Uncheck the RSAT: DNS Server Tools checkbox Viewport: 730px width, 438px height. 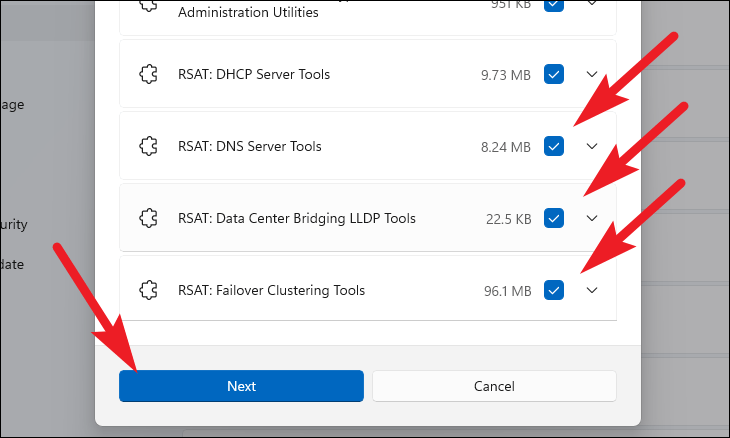coord(554,146)
